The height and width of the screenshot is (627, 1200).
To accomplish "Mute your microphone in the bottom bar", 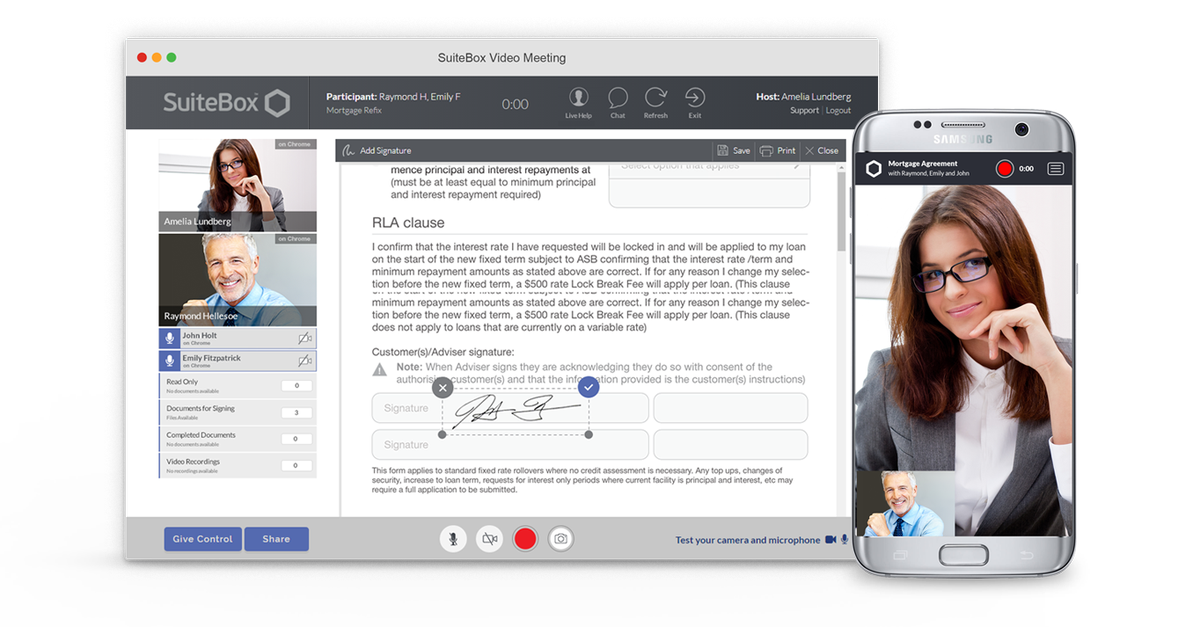I will [453, 539].
